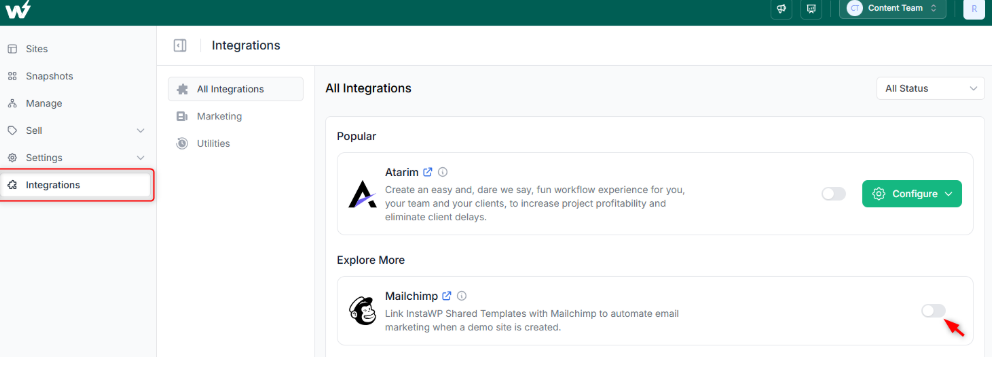
Task: Open the feedback chat icon in header
Action: (810, 9)
